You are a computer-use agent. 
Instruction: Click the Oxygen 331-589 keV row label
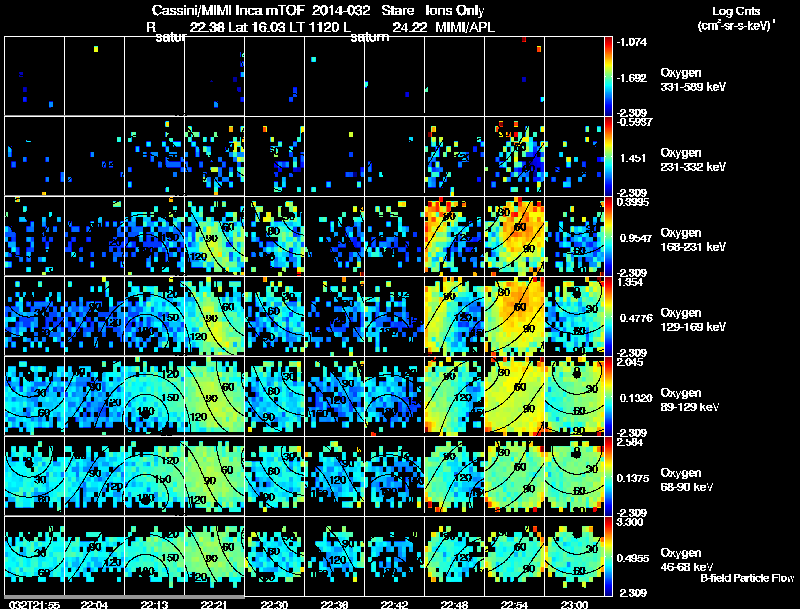693,80
